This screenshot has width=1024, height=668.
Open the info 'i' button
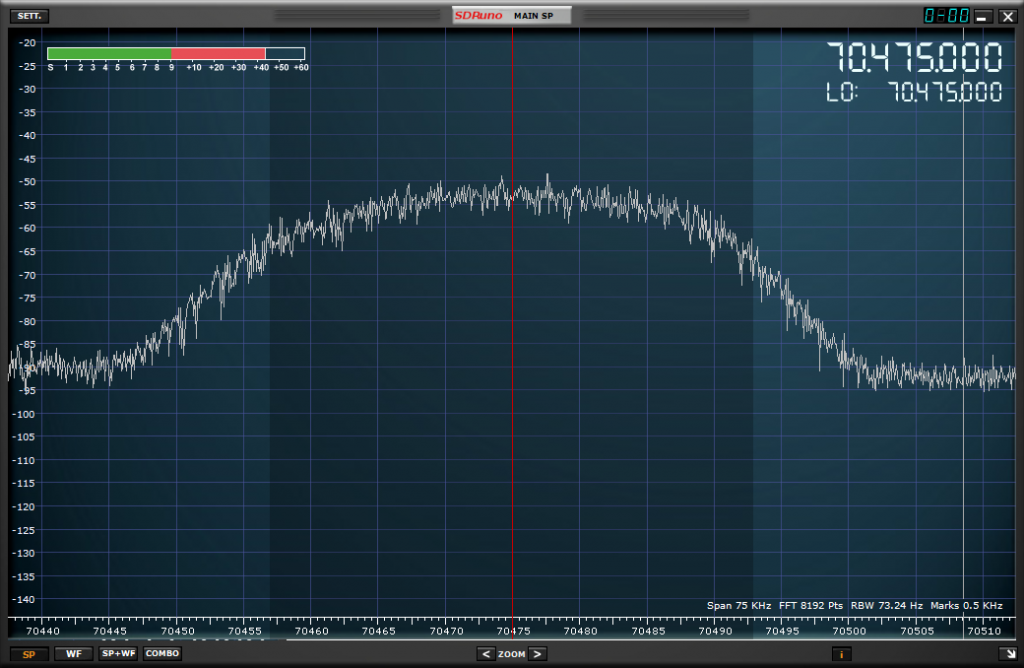coord(841,654)
